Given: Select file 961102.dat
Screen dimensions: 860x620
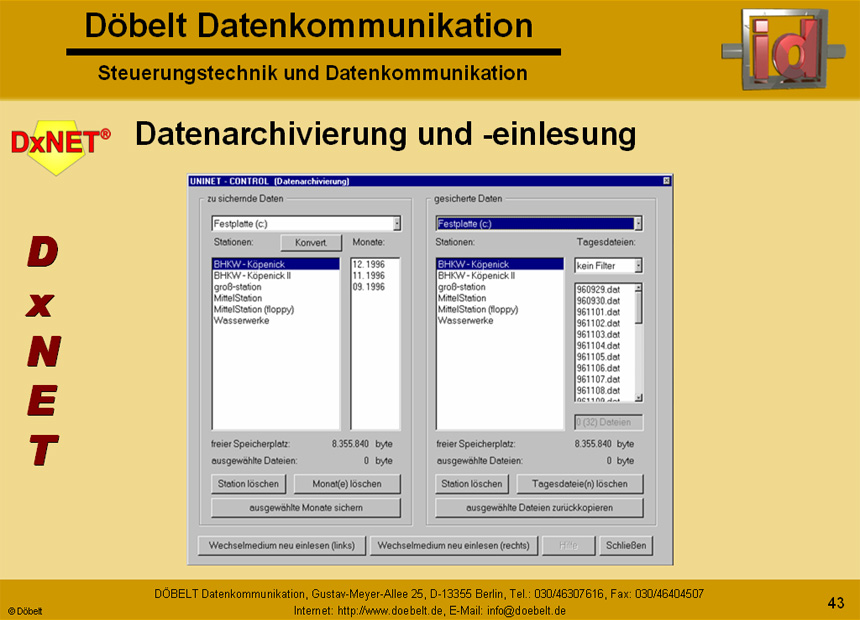Looking at the screenshot, I should click(605, 323).
